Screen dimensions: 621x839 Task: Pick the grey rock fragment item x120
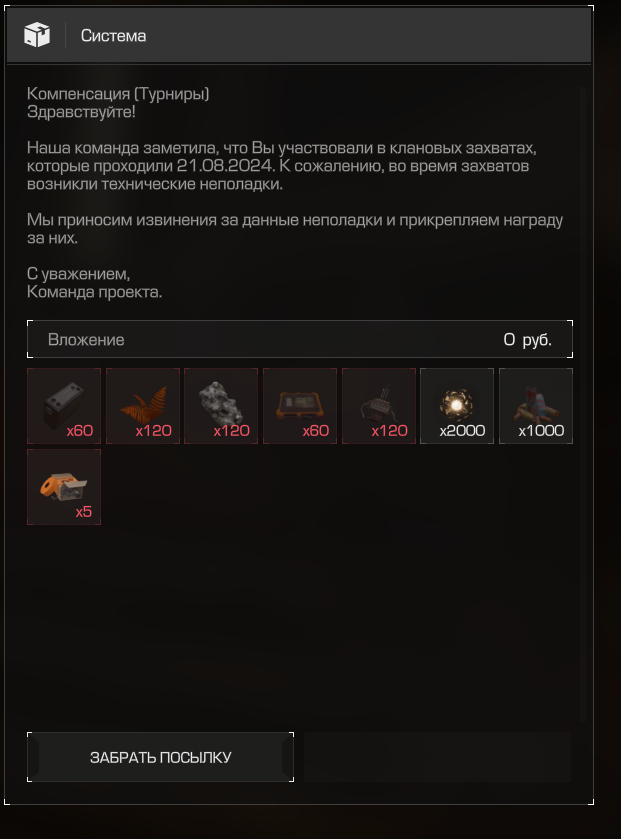click(221, 406)
